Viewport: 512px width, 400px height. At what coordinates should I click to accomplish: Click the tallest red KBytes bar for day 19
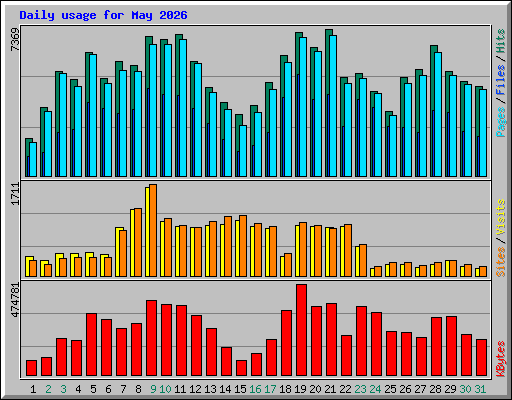[301, 330]
